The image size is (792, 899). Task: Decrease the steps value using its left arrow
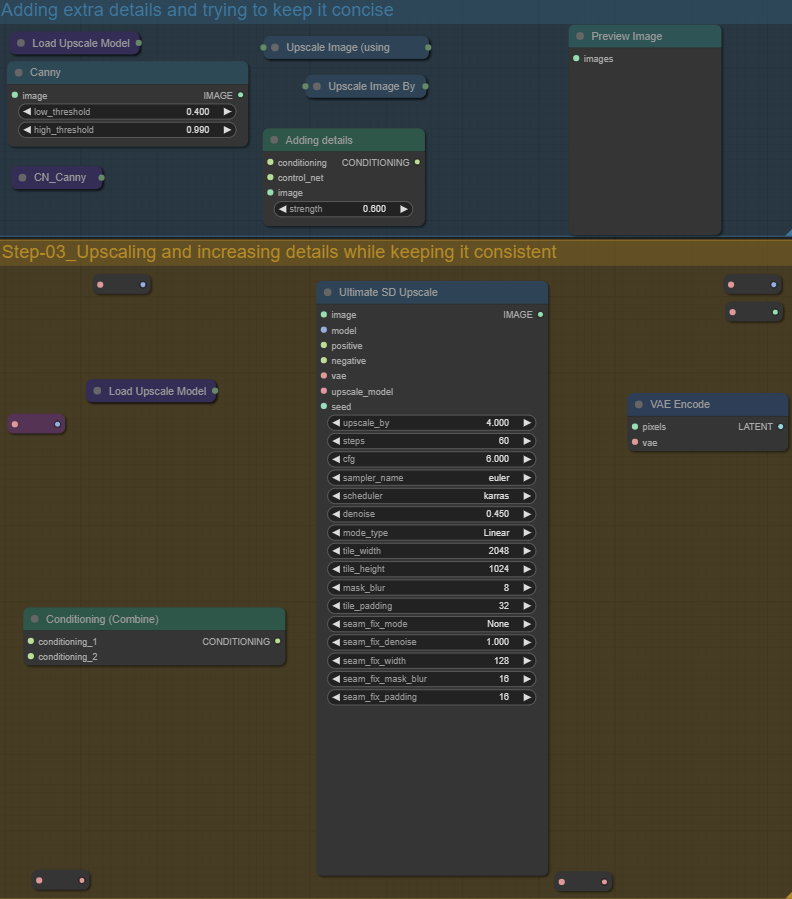(x=336, y=441)
